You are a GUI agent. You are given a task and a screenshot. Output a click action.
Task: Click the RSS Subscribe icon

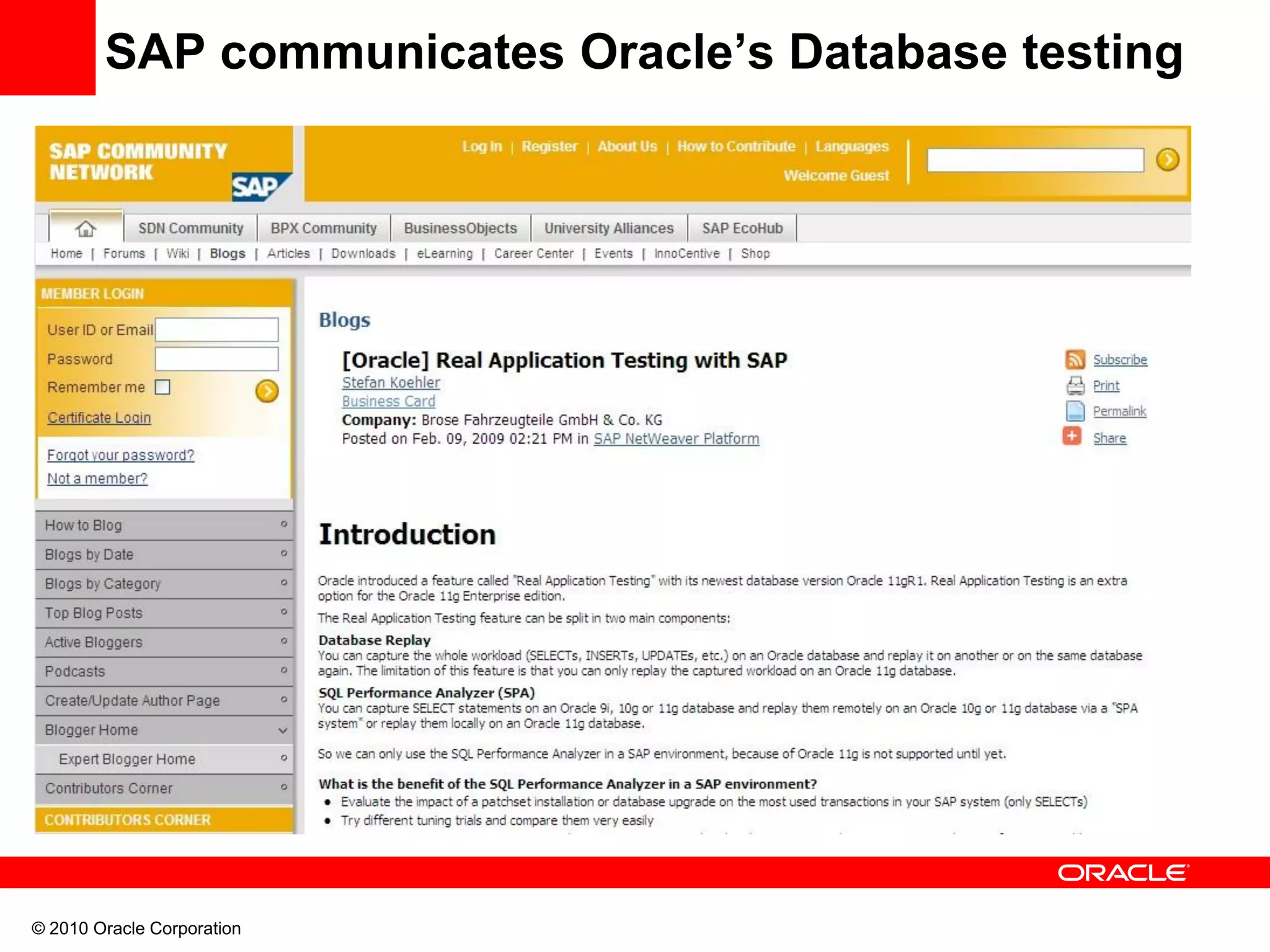(1075, 359)
